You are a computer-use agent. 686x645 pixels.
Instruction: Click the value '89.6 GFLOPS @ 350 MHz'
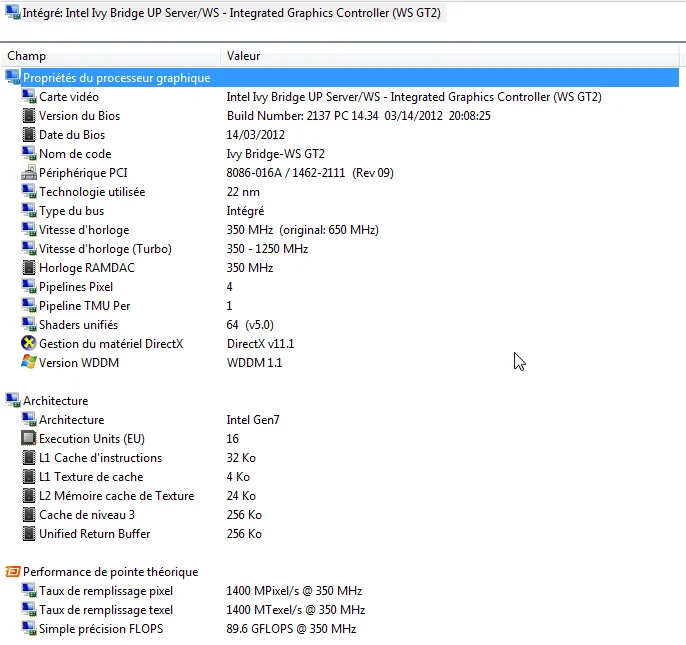[291, 629]
